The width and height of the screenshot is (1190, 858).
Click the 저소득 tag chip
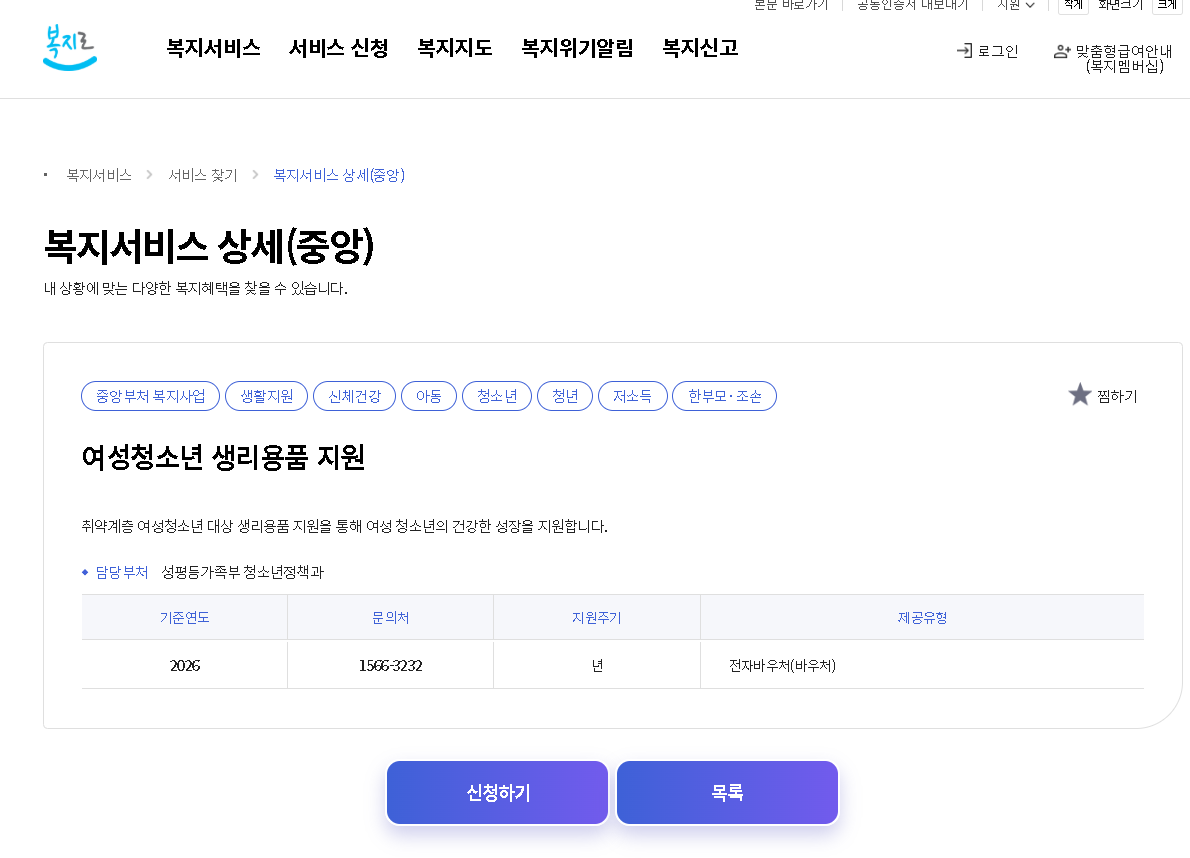click(x=632, y=396)
